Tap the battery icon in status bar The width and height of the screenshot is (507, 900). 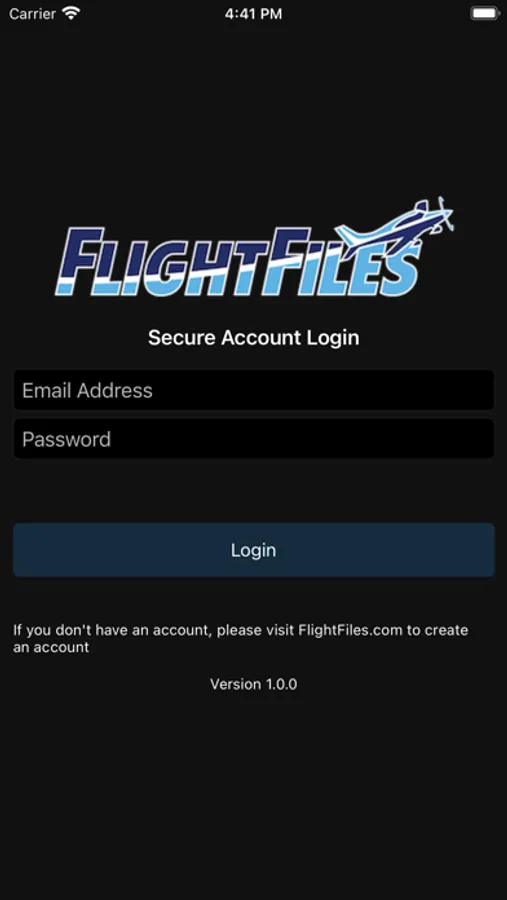pos(485,14)
